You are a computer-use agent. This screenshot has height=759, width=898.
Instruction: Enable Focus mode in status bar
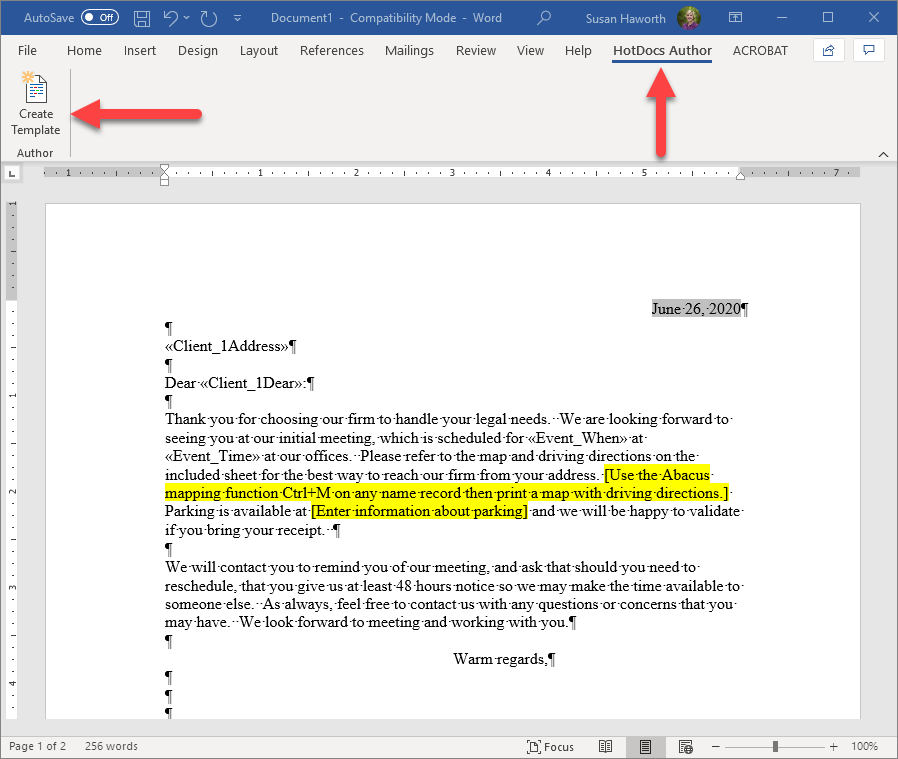550,746
